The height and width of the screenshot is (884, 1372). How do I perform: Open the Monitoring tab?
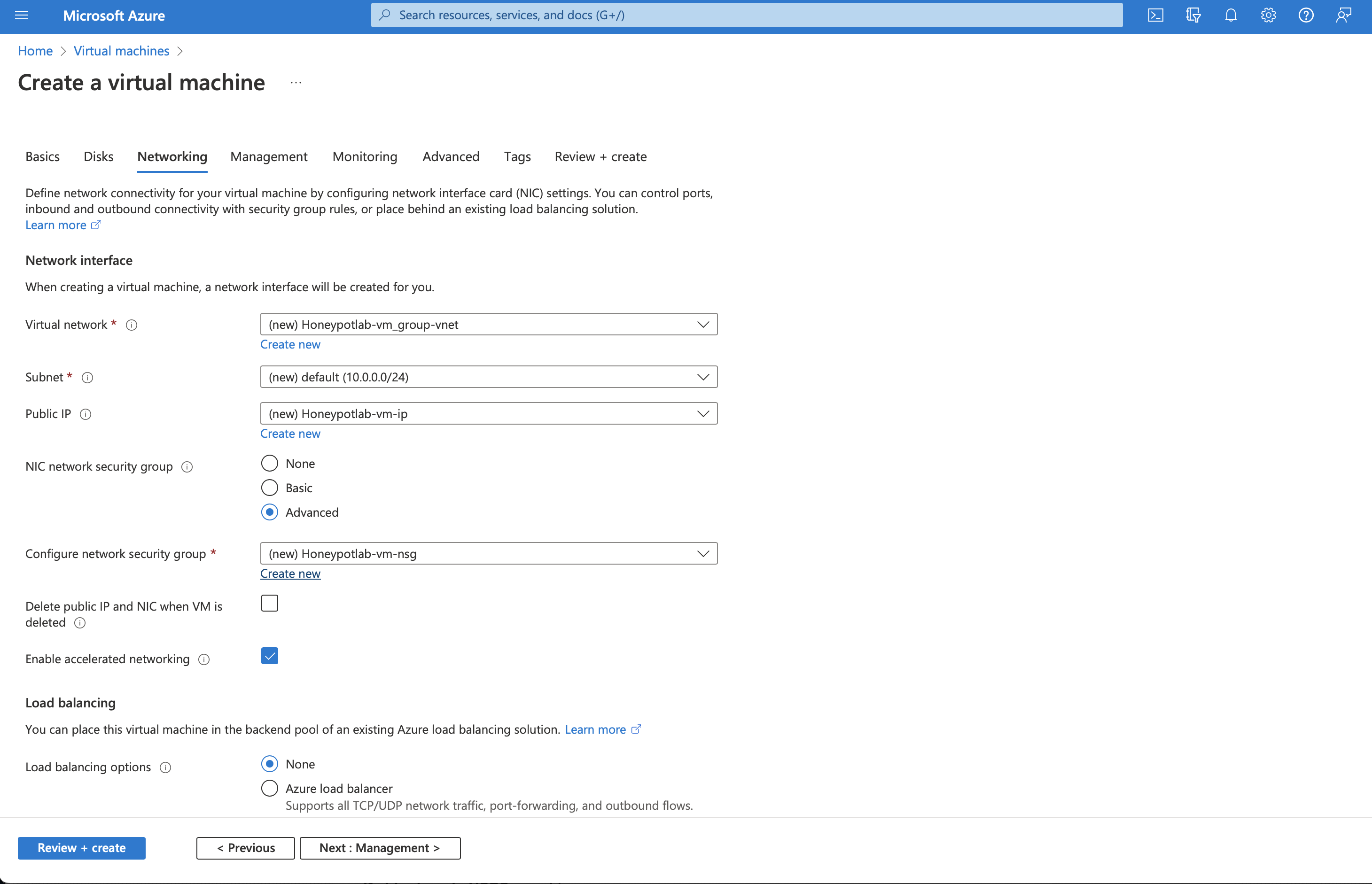click(365, 157)
